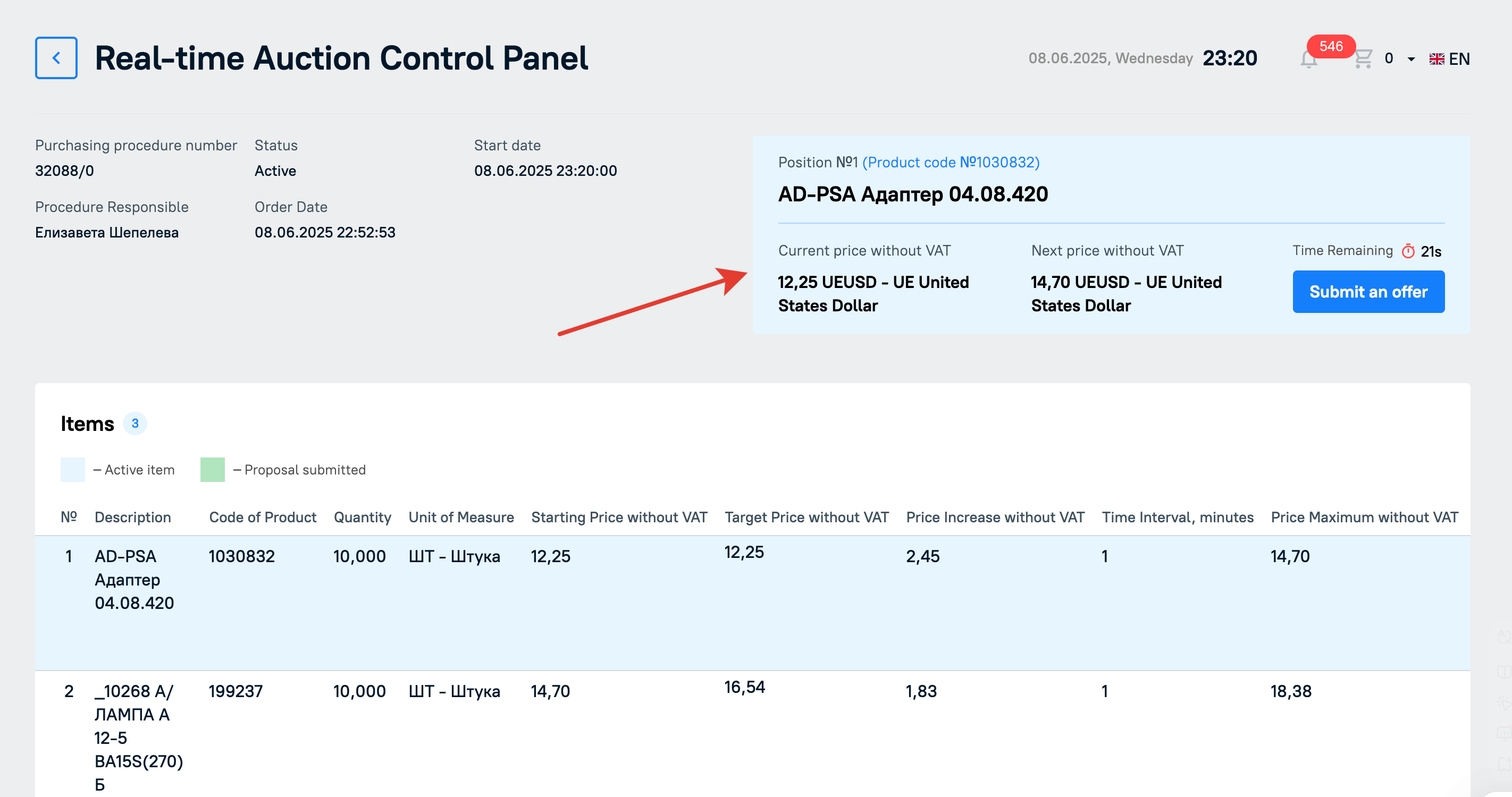
Task: Expand the cart dropdown arrow
Action: pyautogui.click(x=1411, y=59)
